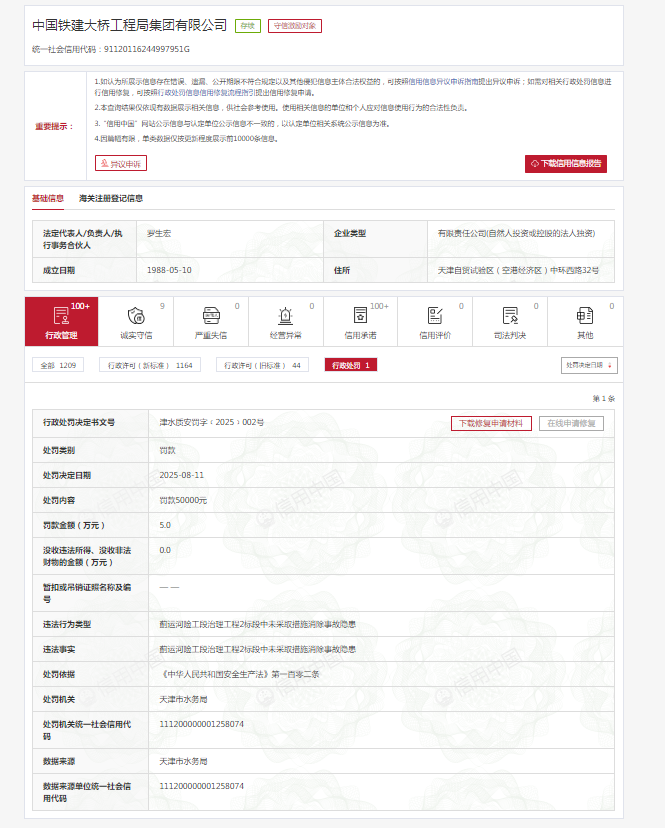Select 处罚依据 value 安全生产法 第一百零二条
The height and width of the screenshot is (828, 665).
(239, 674)
